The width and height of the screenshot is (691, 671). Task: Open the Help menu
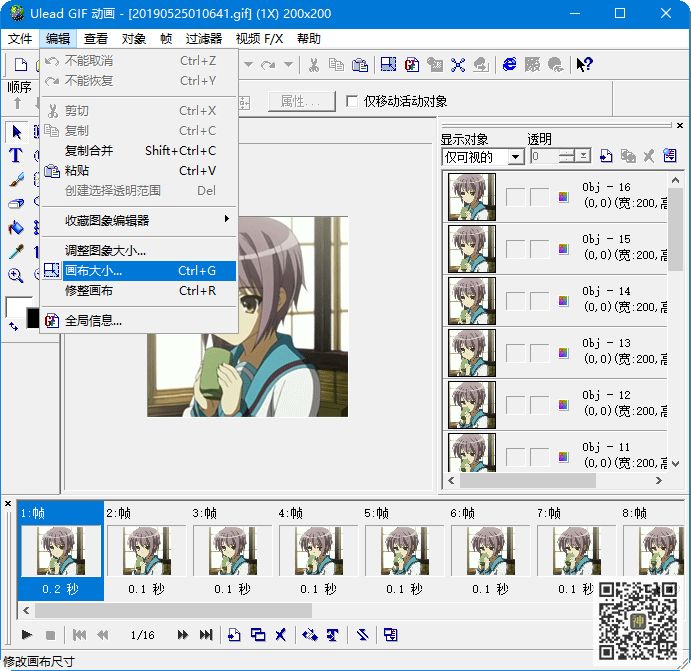pos(308,39)
